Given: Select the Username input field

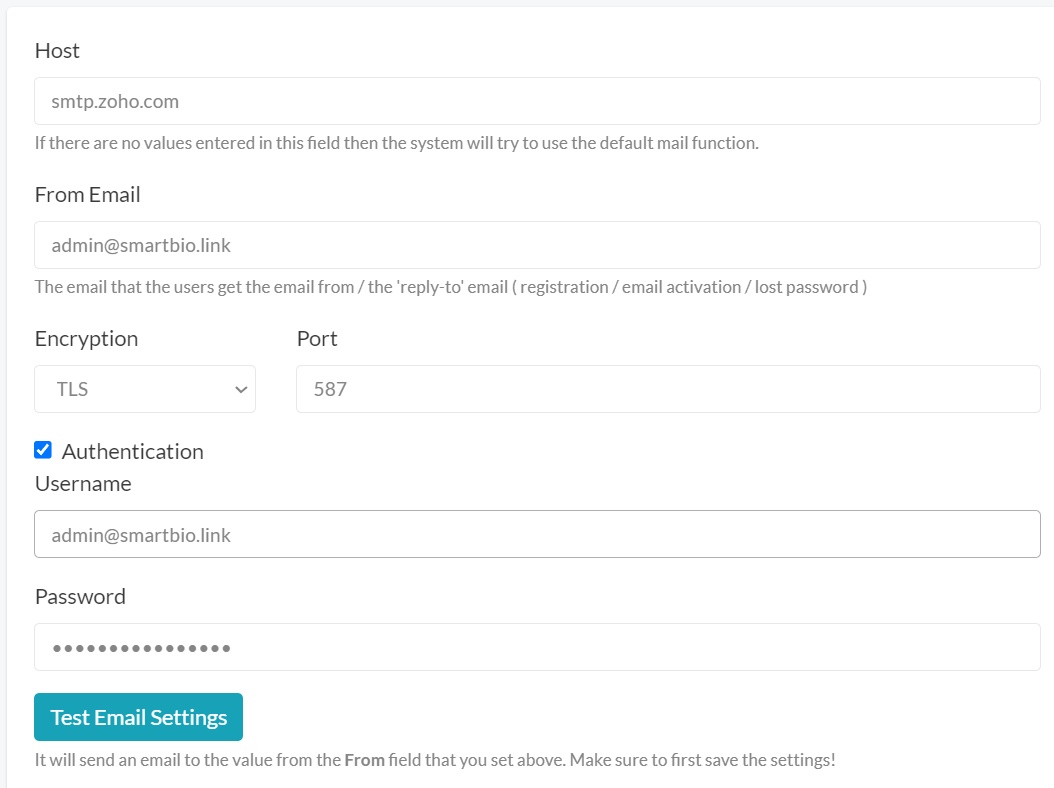Looking at the screenshot, I should [537, 535].
